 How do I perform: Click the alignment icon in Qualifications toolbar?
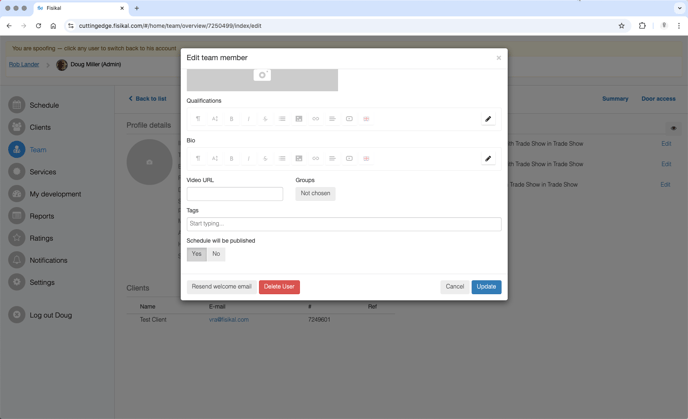[333, 119]
